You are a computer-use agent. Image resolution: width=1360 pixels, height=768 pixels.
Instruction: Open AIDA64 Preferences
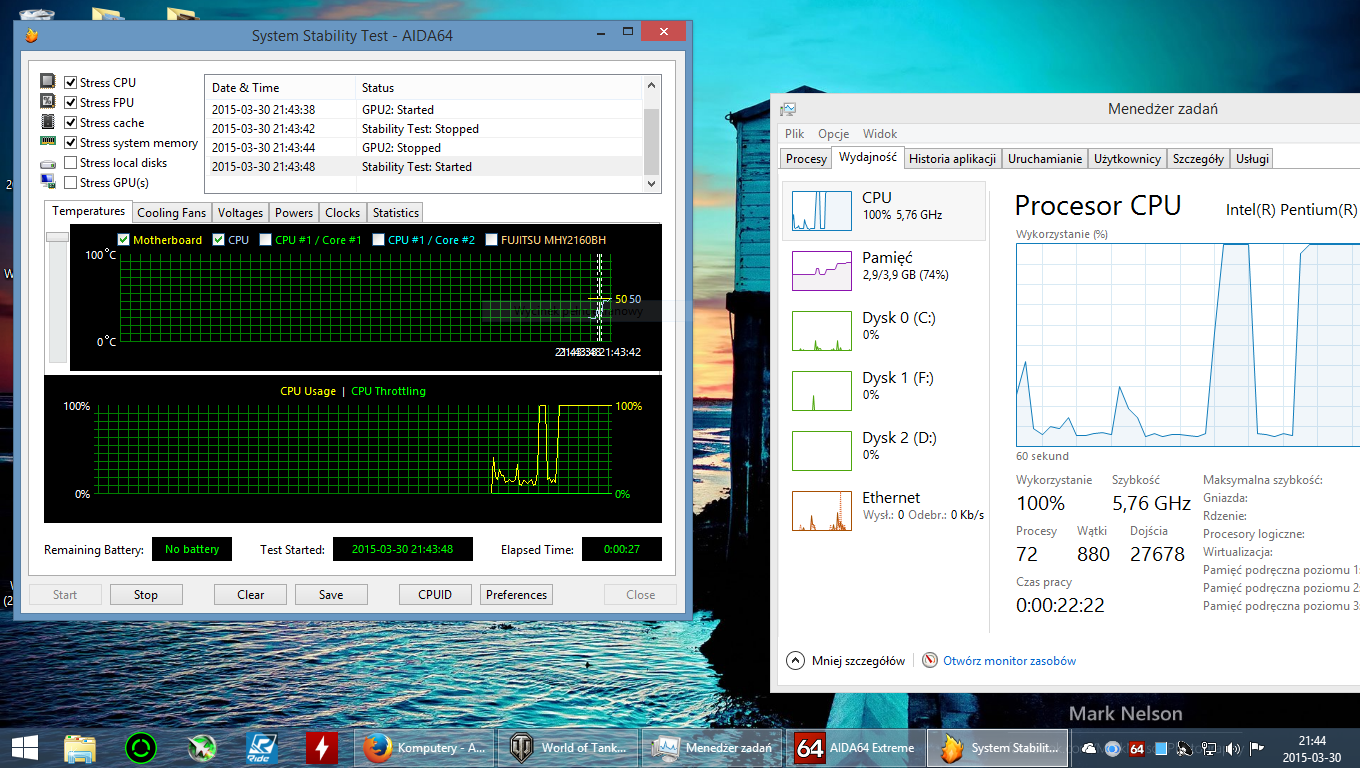pos(517,595)
